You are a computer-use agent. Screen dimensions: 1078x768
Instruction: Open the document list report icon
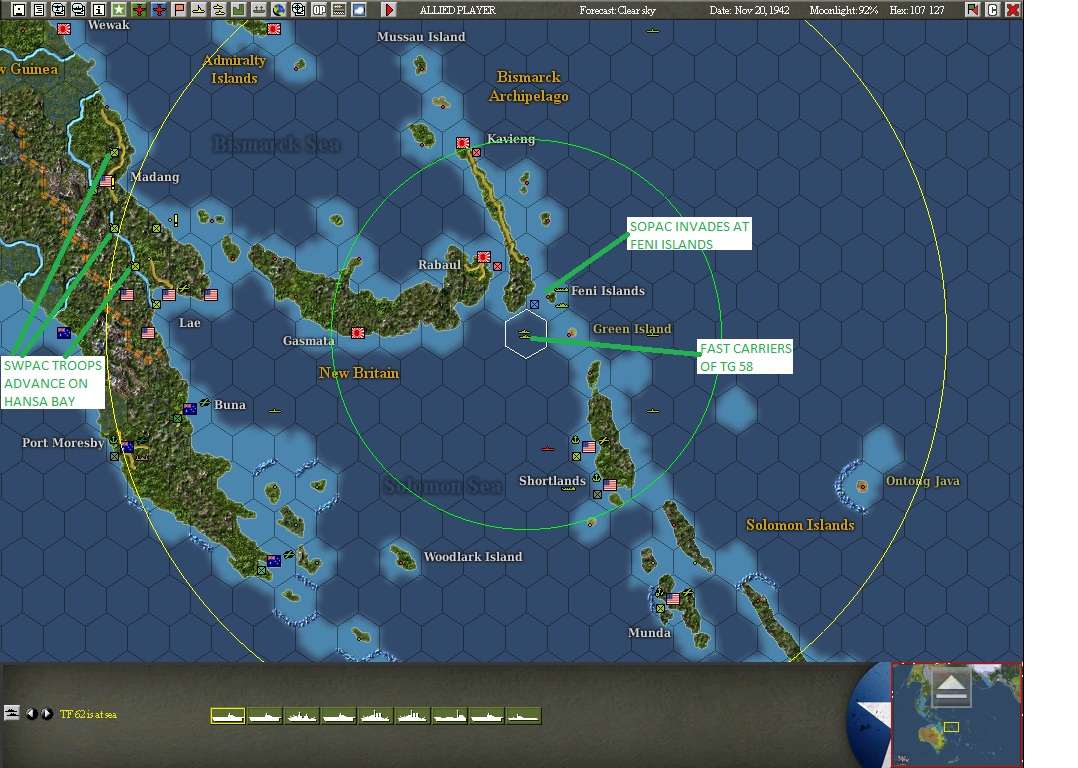tap(38, 10)
